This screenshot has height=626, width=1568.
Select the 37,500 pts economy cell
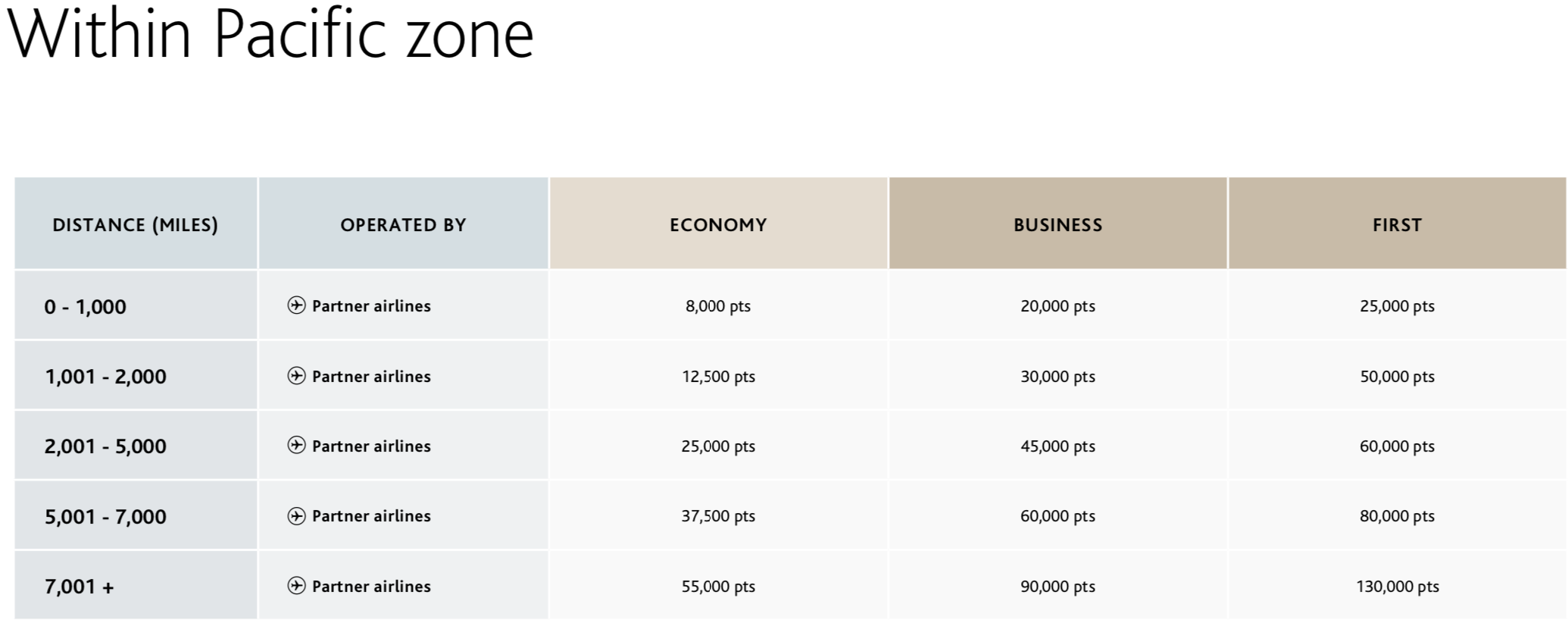(x=718, y=516)
